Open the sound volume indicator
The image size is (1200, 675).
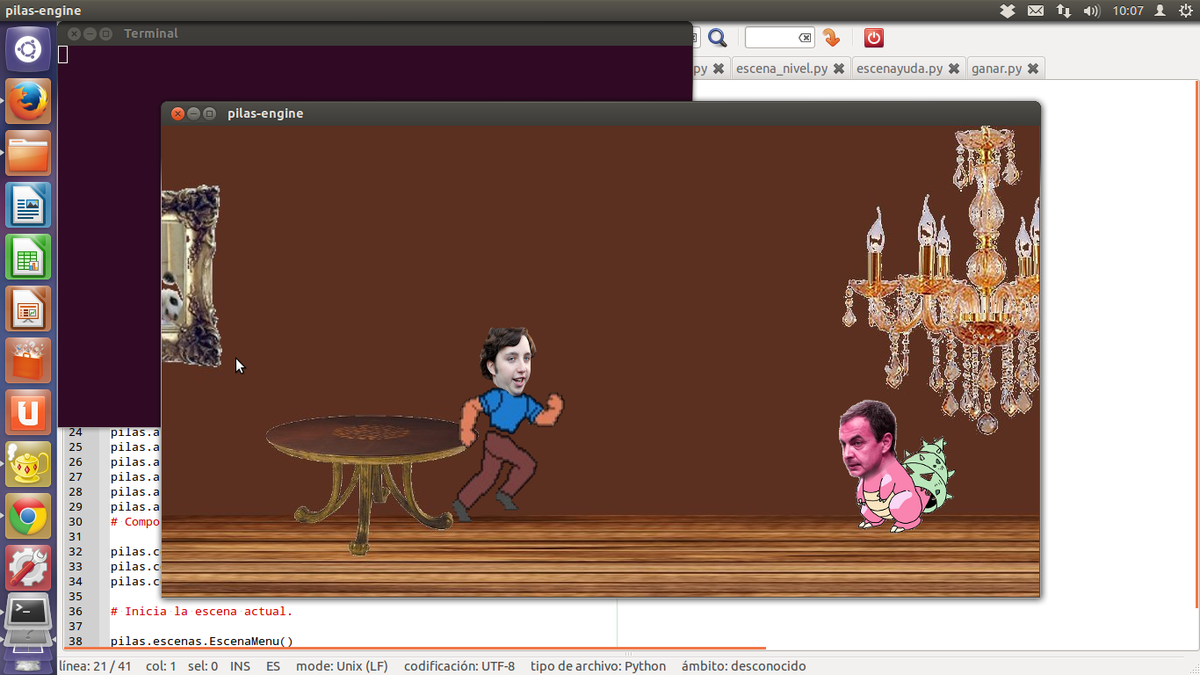click(x=1092, y=11)
